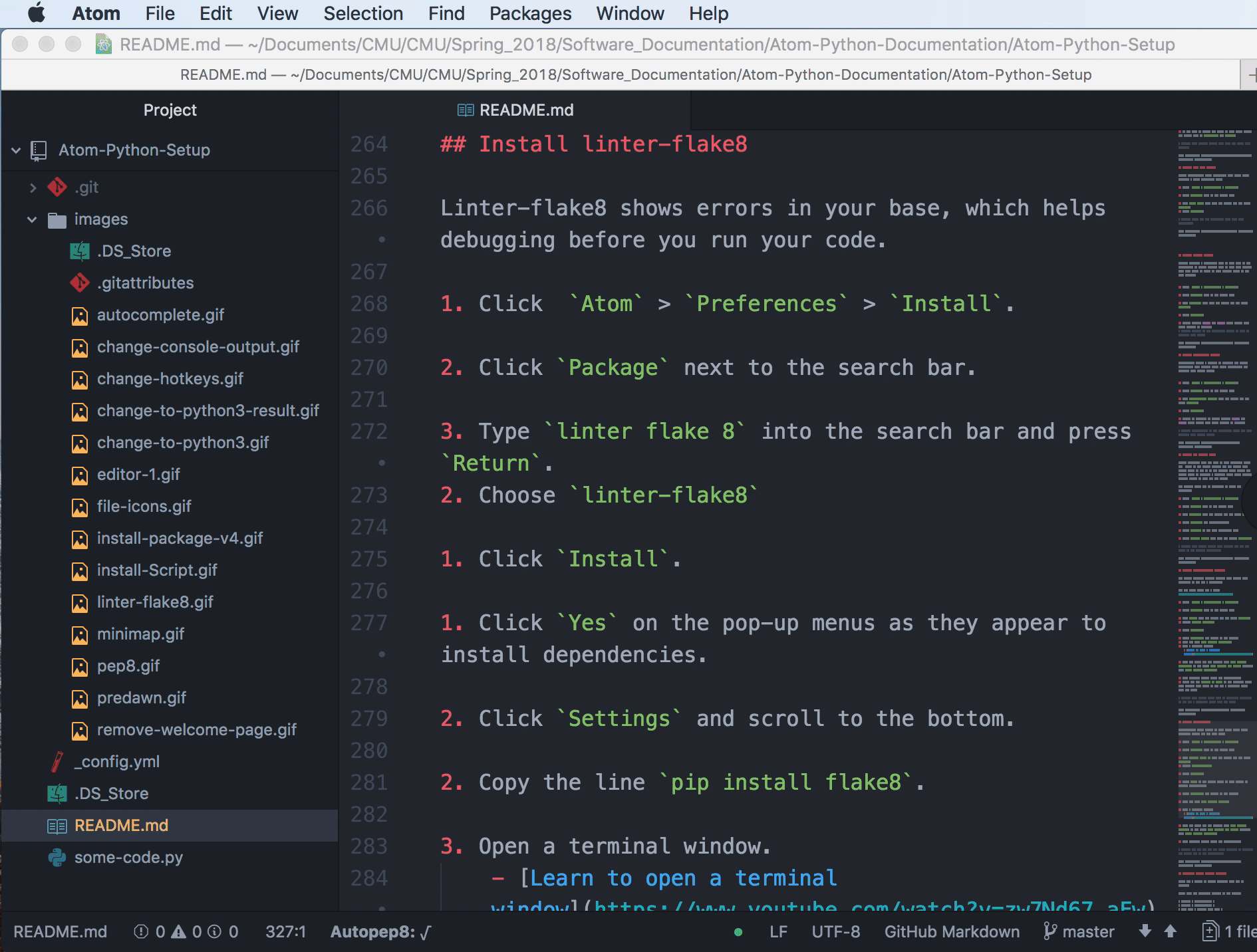Open the View menu
The width and height of the screenshot is (1257, 952).
tap(278, 13)
